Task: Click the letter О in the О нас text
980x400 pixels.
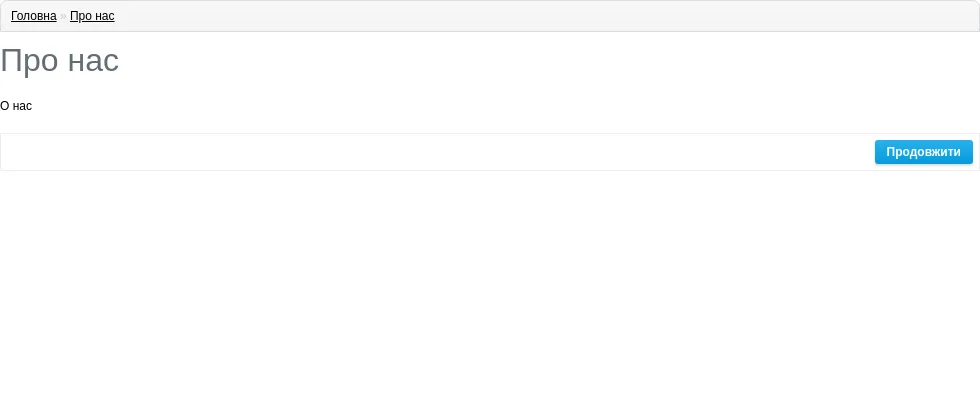Action: (4, 106)
